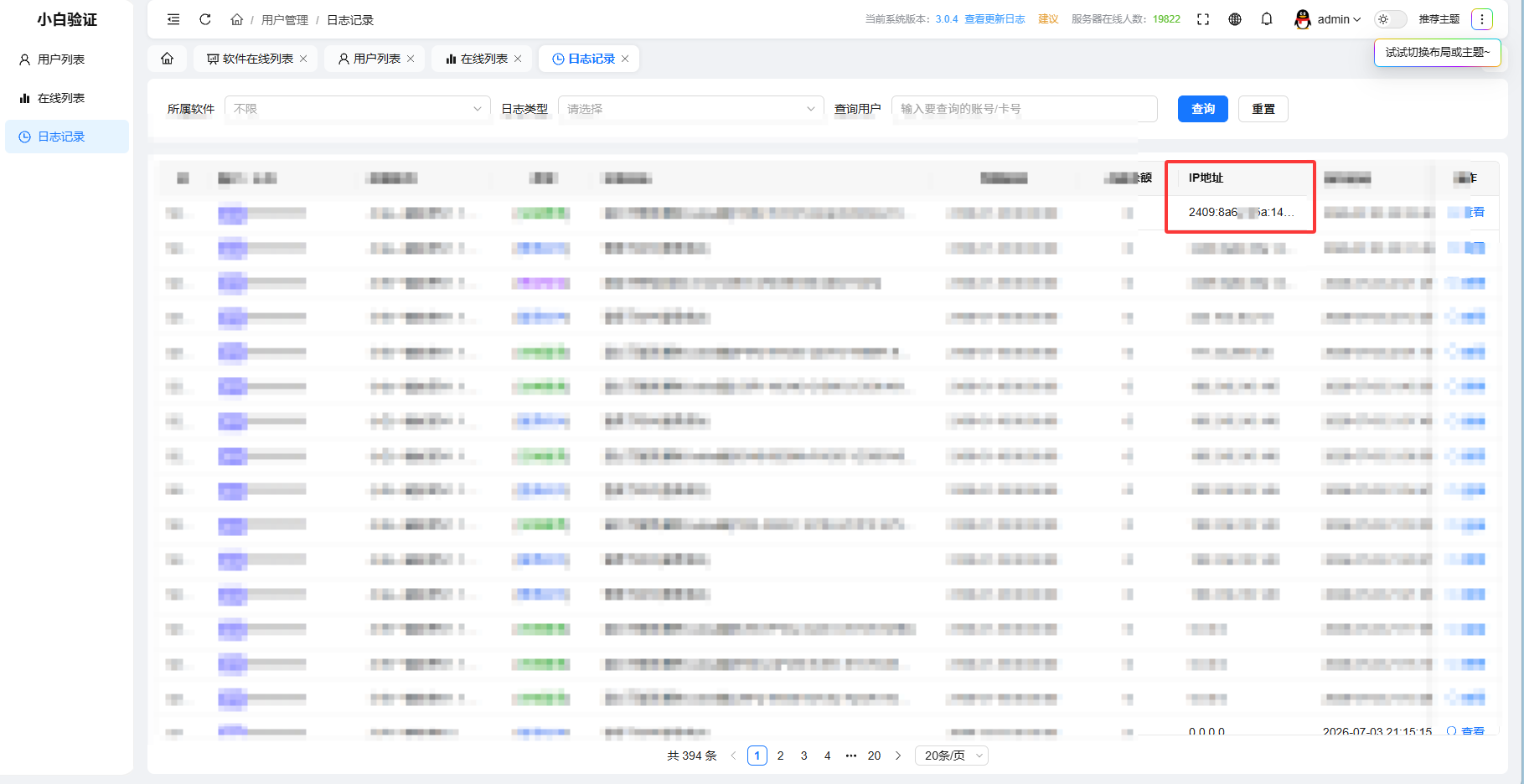The image size is (1524, 784).
Task: Click the IP cell starting with 2409:8a6
Action: pyautogui.click(x=1241, y=213)
